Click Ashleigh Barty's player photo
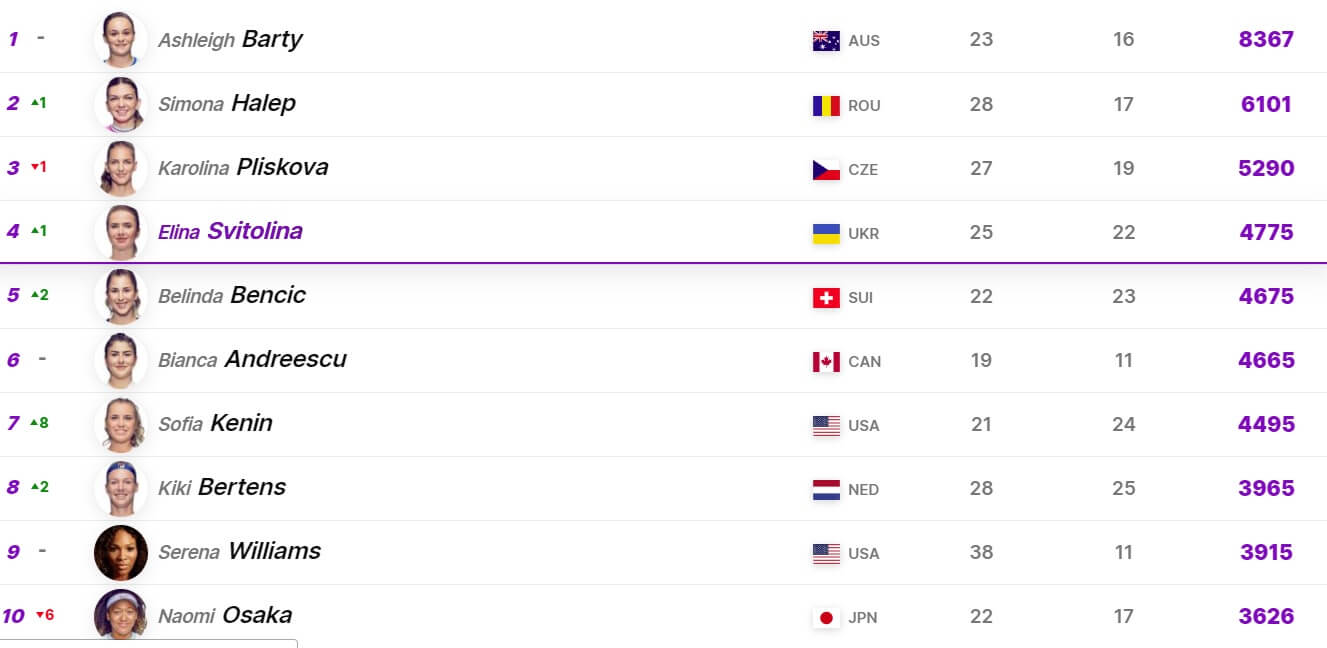This screenshot has width=1327, height=648. (121, 40)
